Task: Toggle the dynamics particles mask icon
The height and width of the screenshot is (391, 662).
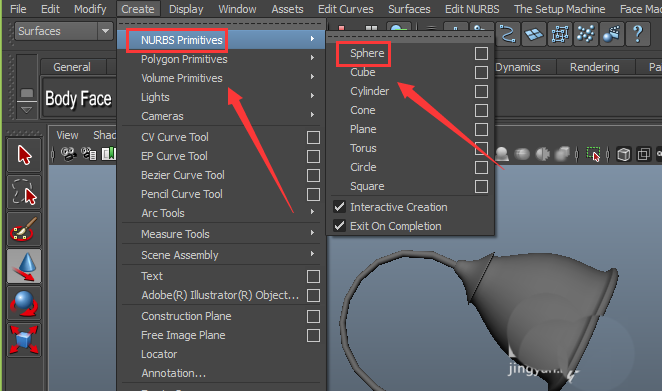Action: coord(586,34)
